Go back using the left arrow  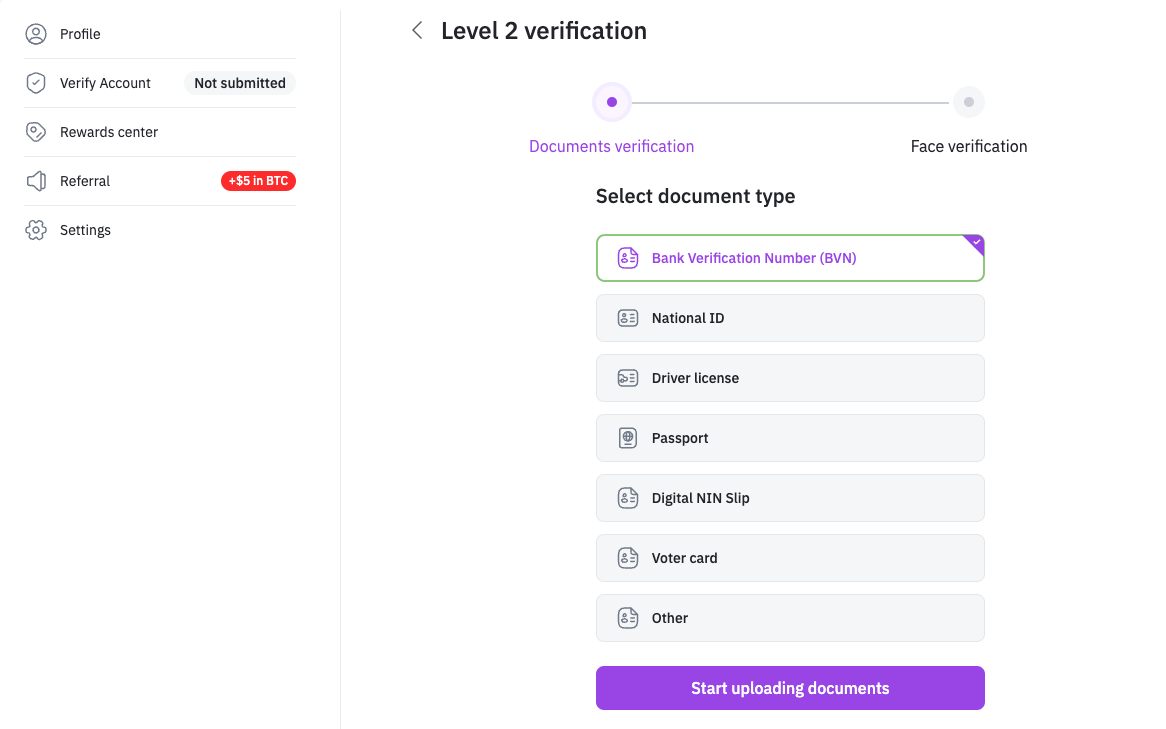point(417,31)
